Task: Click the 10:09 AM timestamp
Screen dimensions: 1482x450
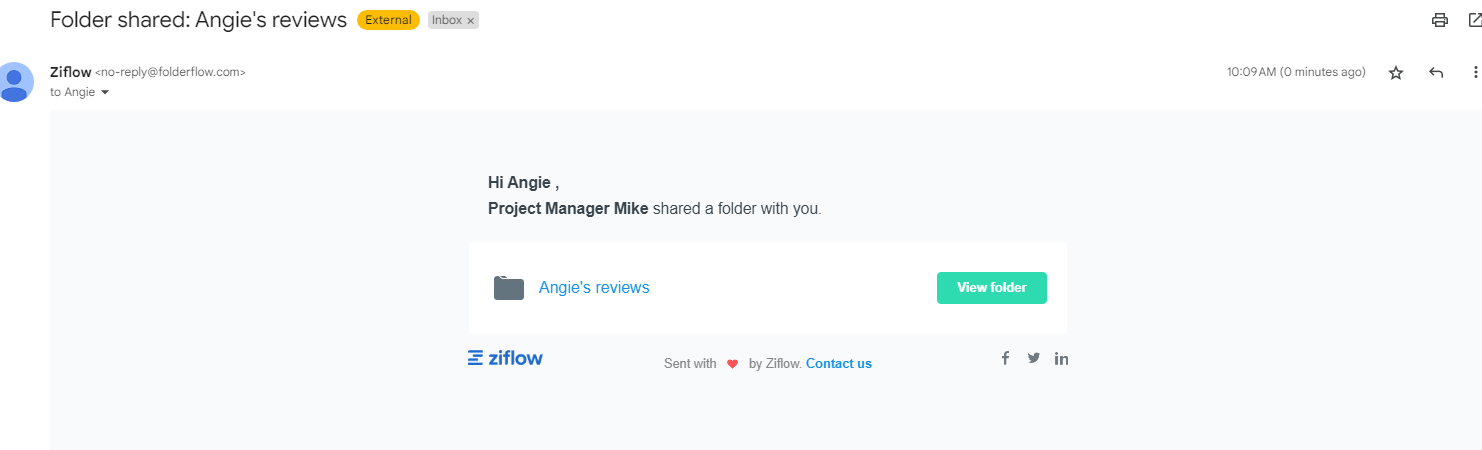Action: [x=1252, y=72]
